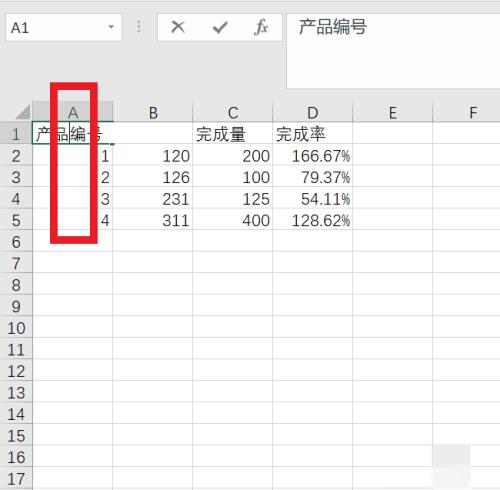Open the Insert Function fx dialog
The height and width of the screenshot is (490, 500).
point(261,27)
